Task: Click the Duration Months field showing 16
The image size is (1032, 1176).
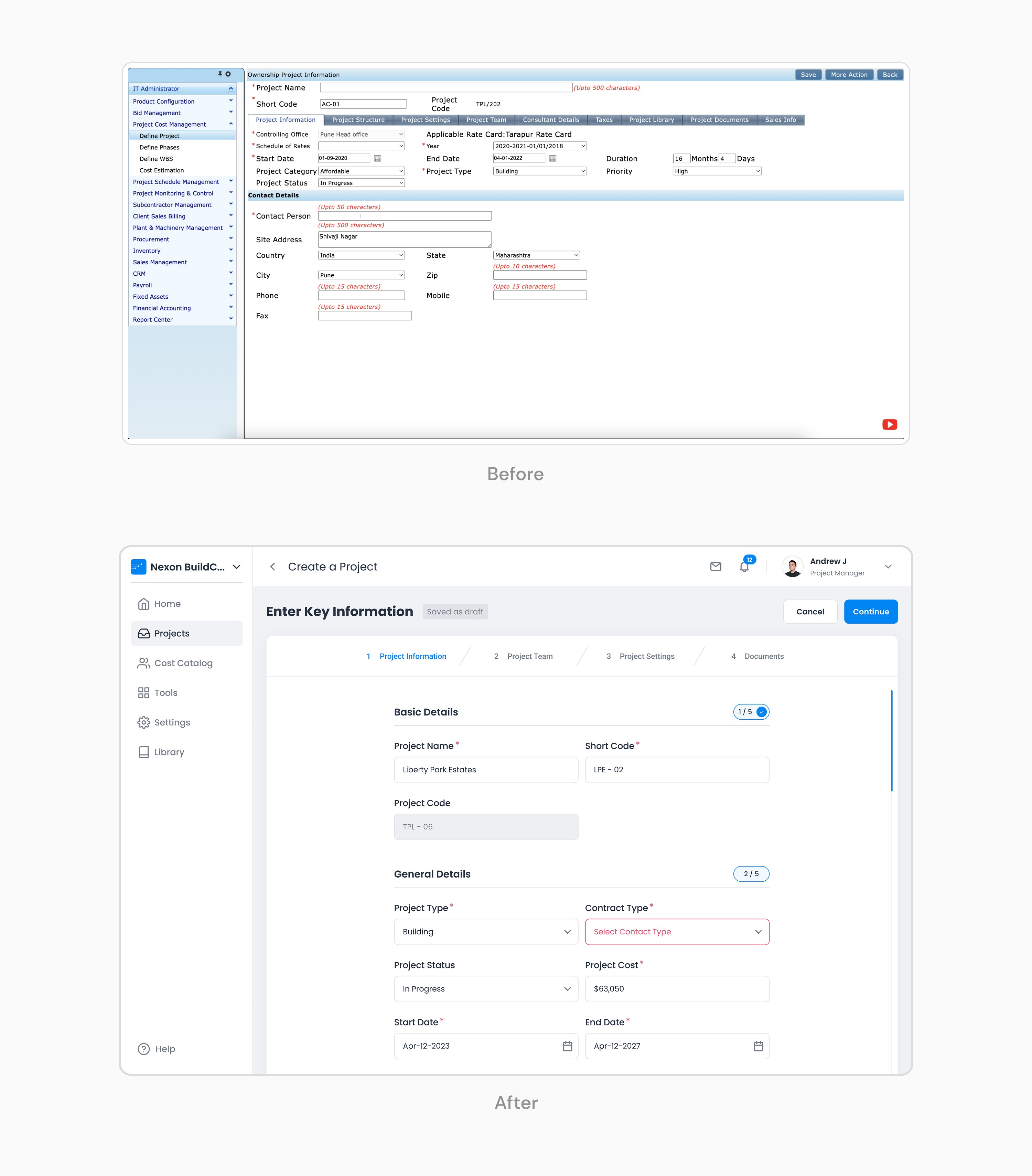Action: coord(681,158)
